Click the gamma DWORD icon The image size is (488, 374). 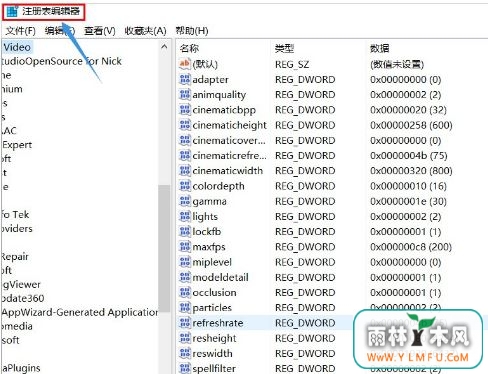[x=185, y=201]
